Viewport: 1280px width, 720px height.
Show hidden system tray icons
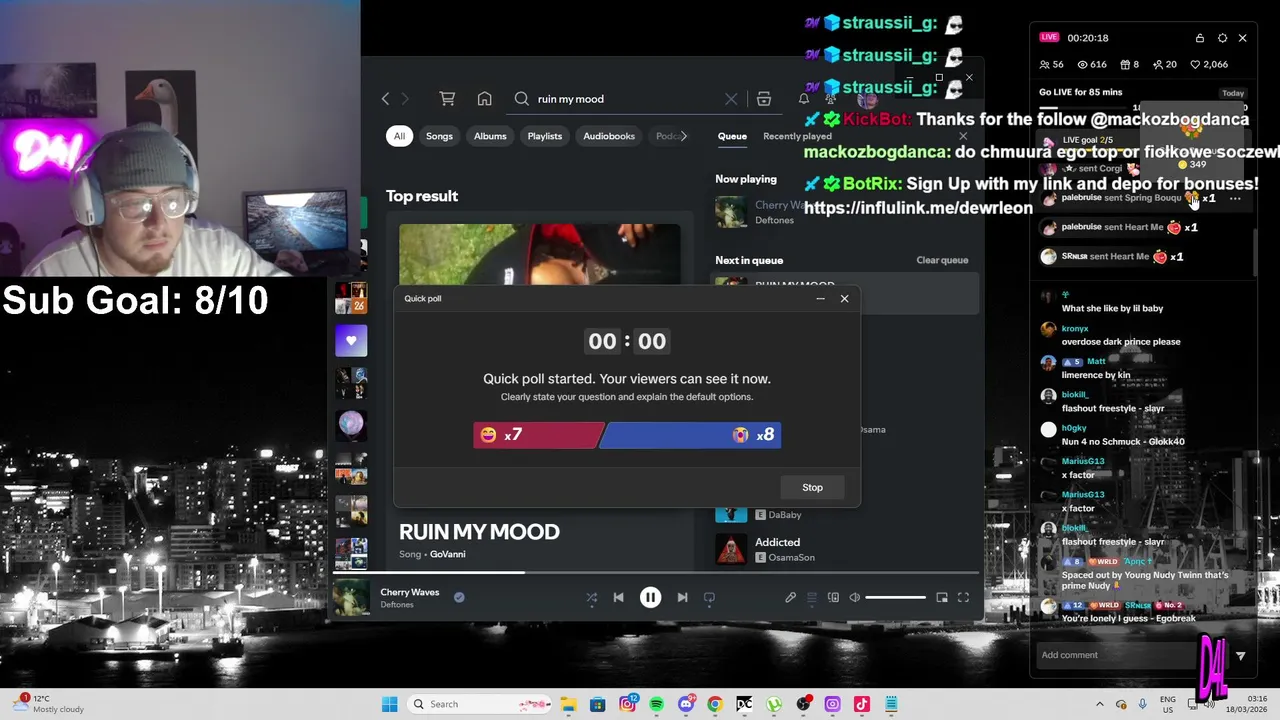point(1100,704)
